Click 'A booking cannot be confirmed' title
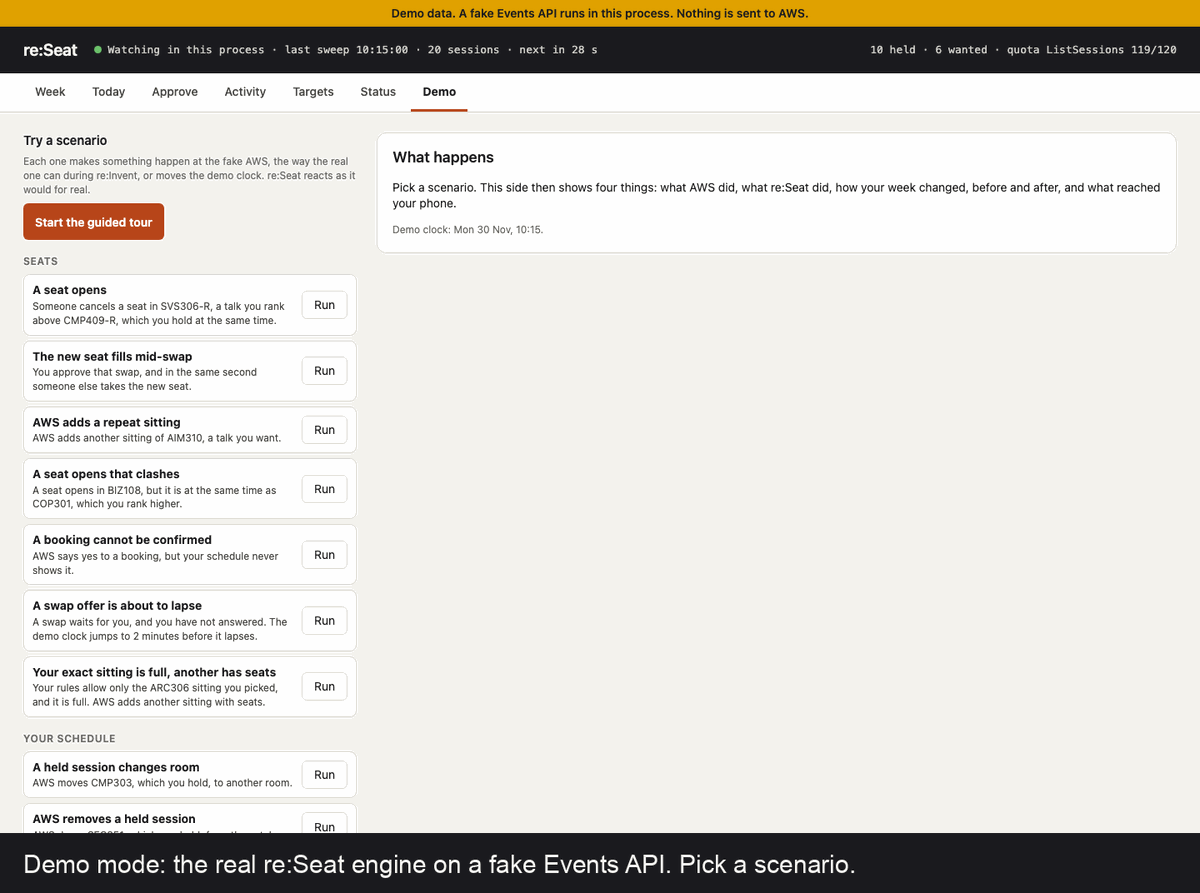Screen dimensions: 1200x893 (122, 539)
